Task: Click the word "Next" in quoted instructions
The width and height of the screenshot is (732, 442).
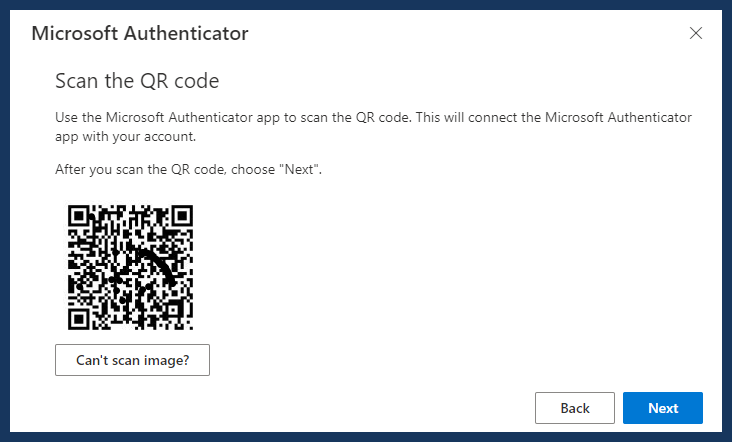Action: 299,169
